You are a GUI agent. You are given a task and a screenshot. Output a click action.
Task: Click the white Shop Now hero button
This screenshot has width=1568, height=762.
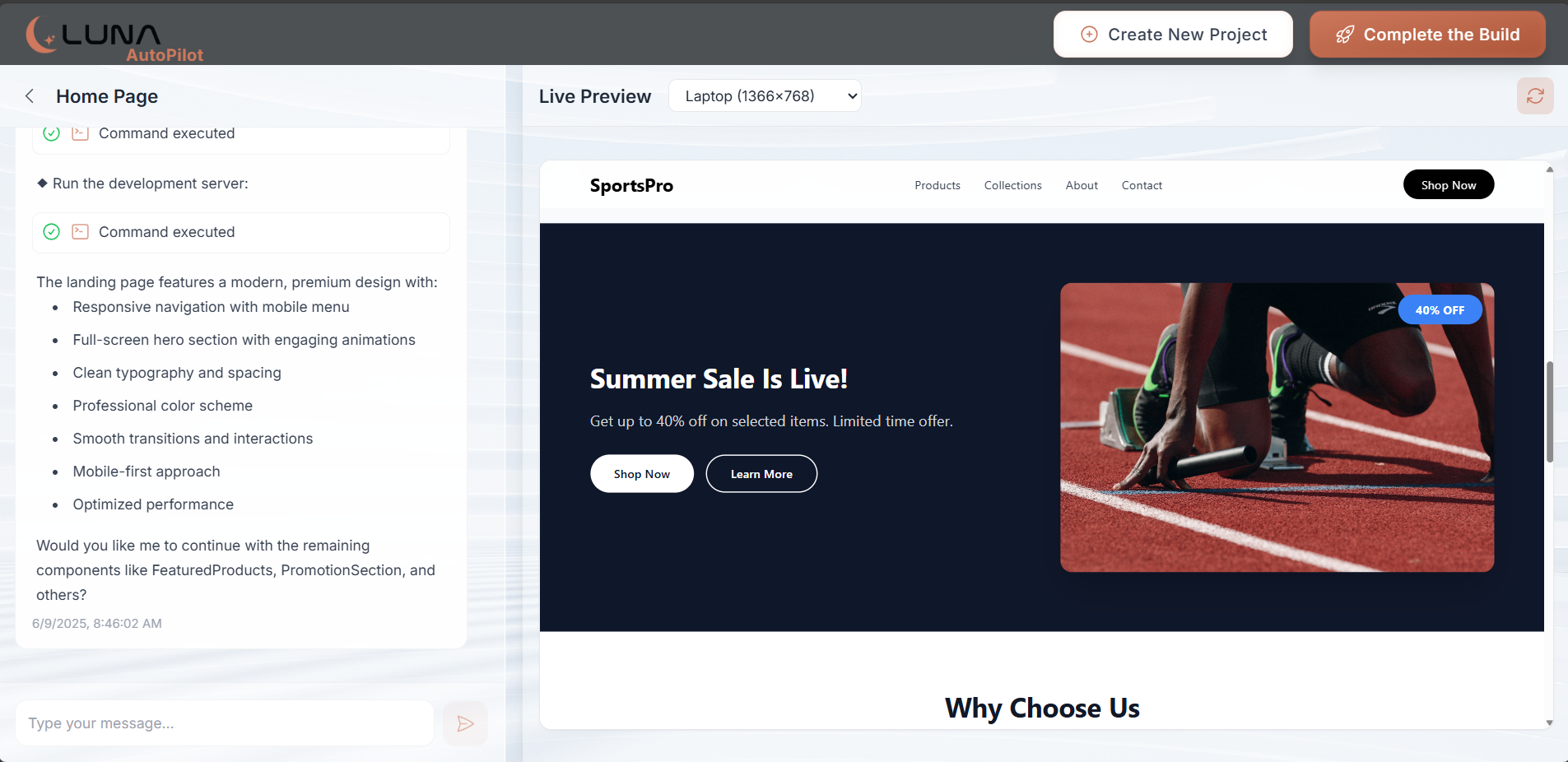tap(642, 474)
